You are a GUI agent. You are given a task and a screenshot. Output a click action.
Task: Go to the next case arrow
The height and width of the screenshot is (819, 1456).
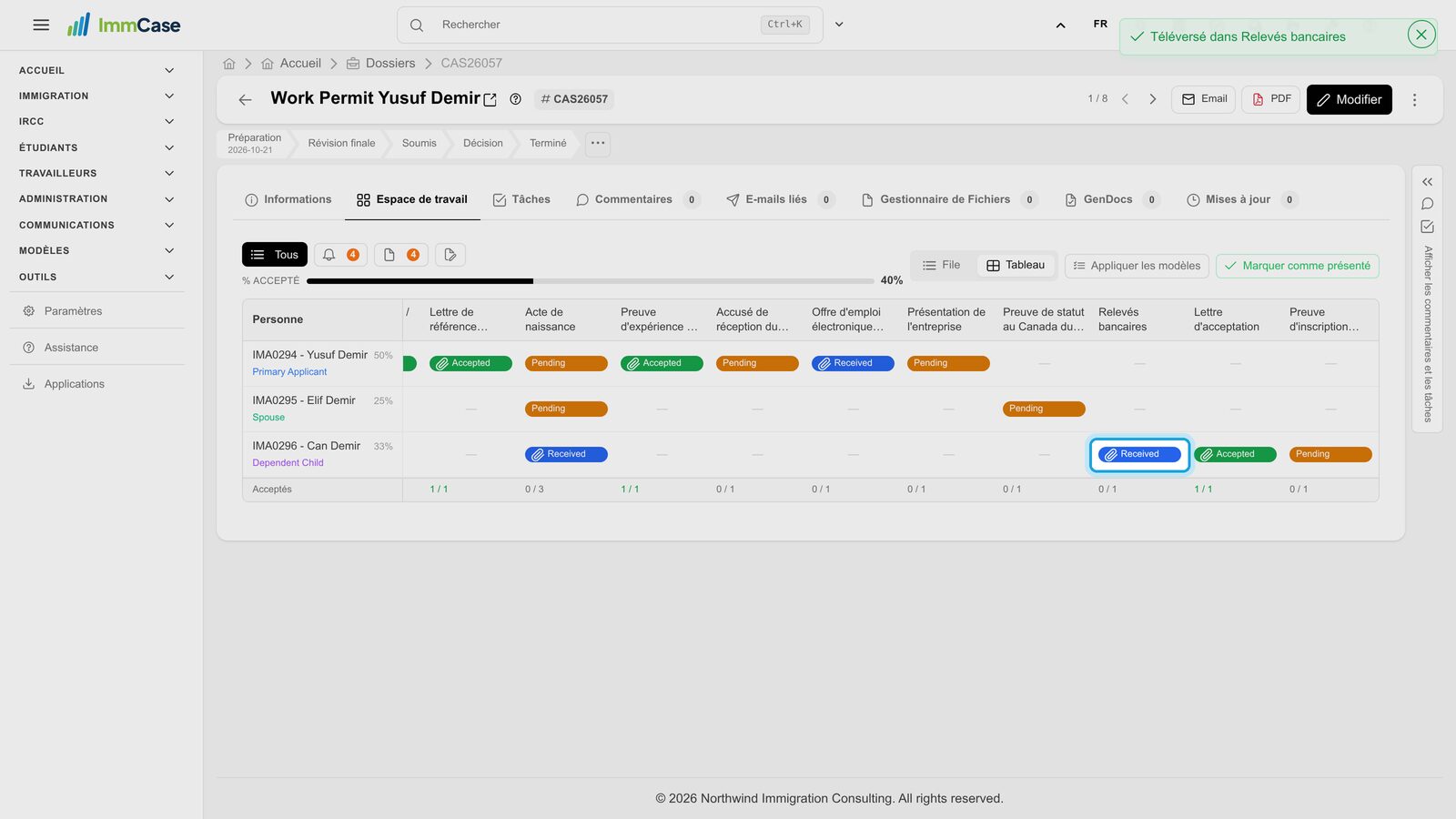pyautogui.click(x=1153, y=99)
